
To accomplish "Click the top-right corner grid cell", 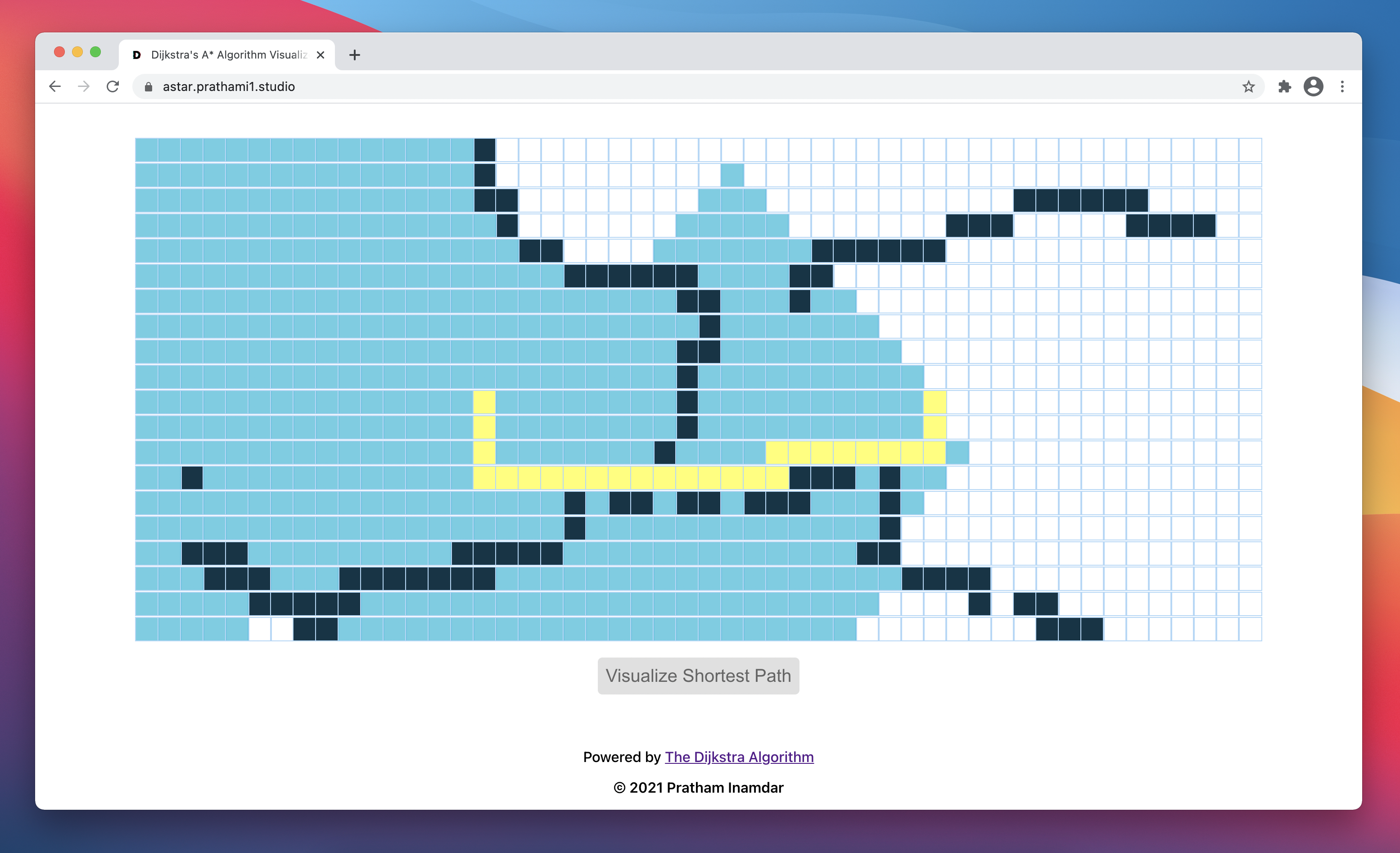I will pyautogui.click(x=1250, y=150).
